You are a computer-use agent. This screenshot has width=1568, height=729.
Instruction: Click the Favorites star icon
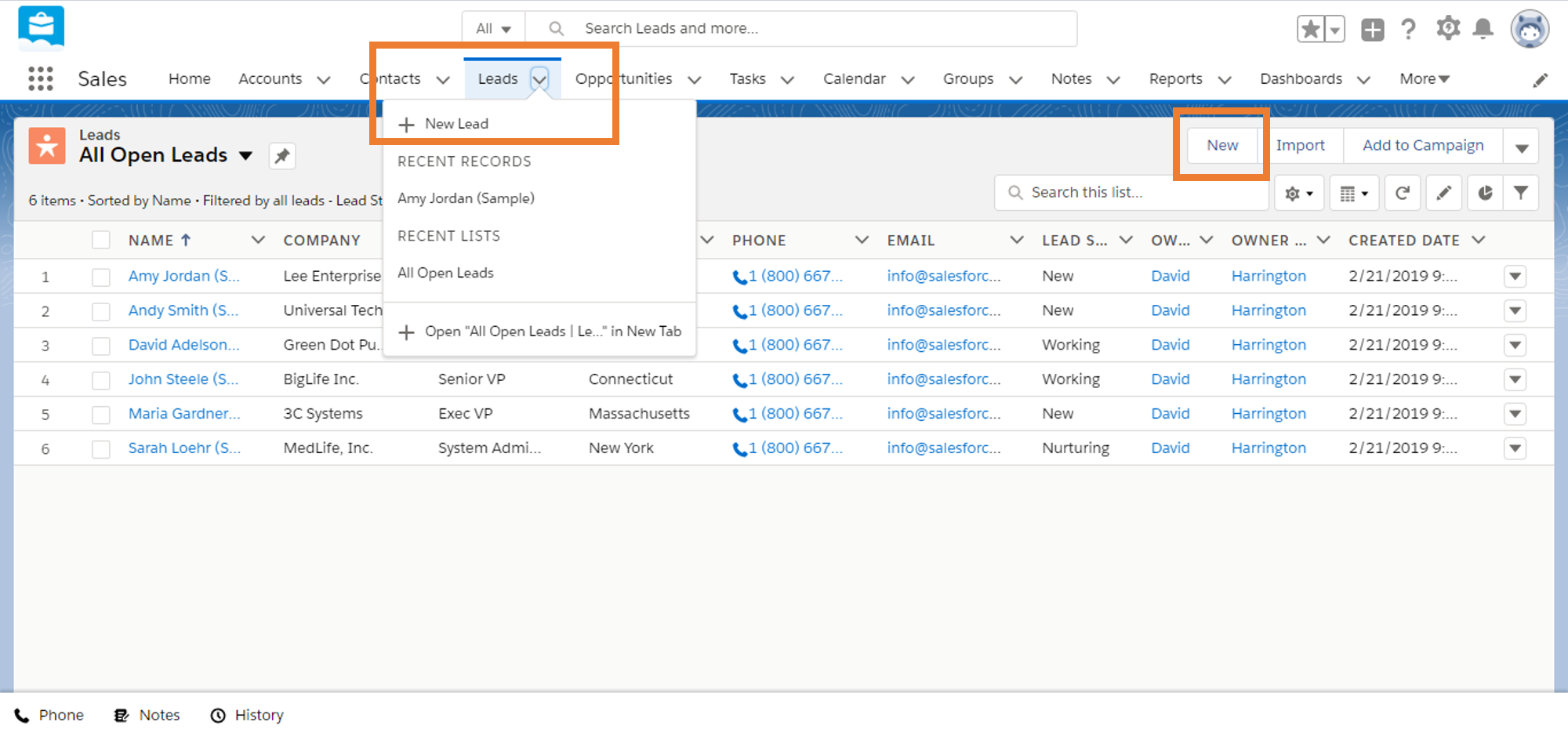click(1310, 30)
